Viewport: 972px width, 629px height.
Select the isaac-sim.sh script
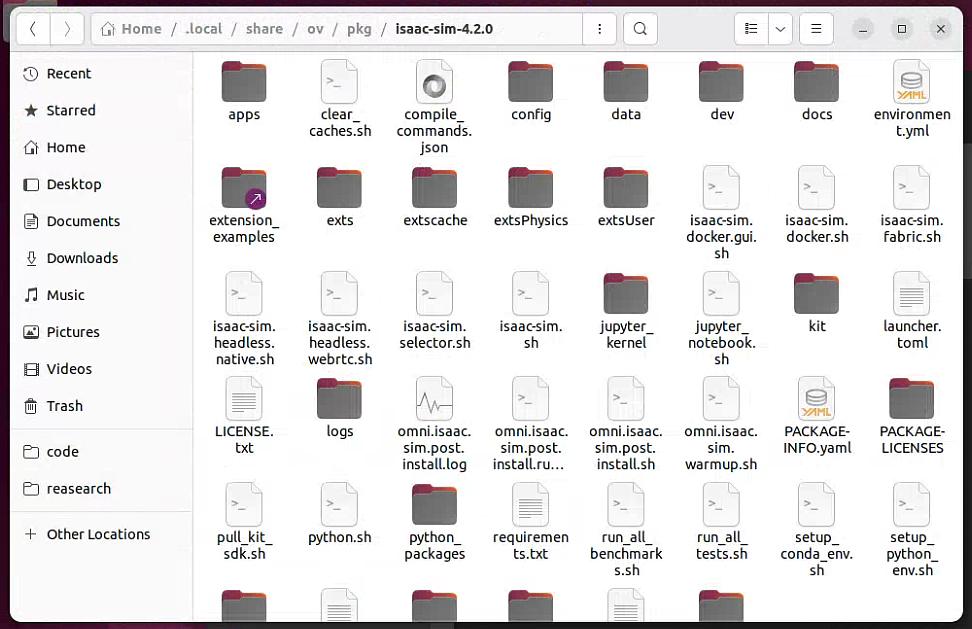(x=531, y=311)
